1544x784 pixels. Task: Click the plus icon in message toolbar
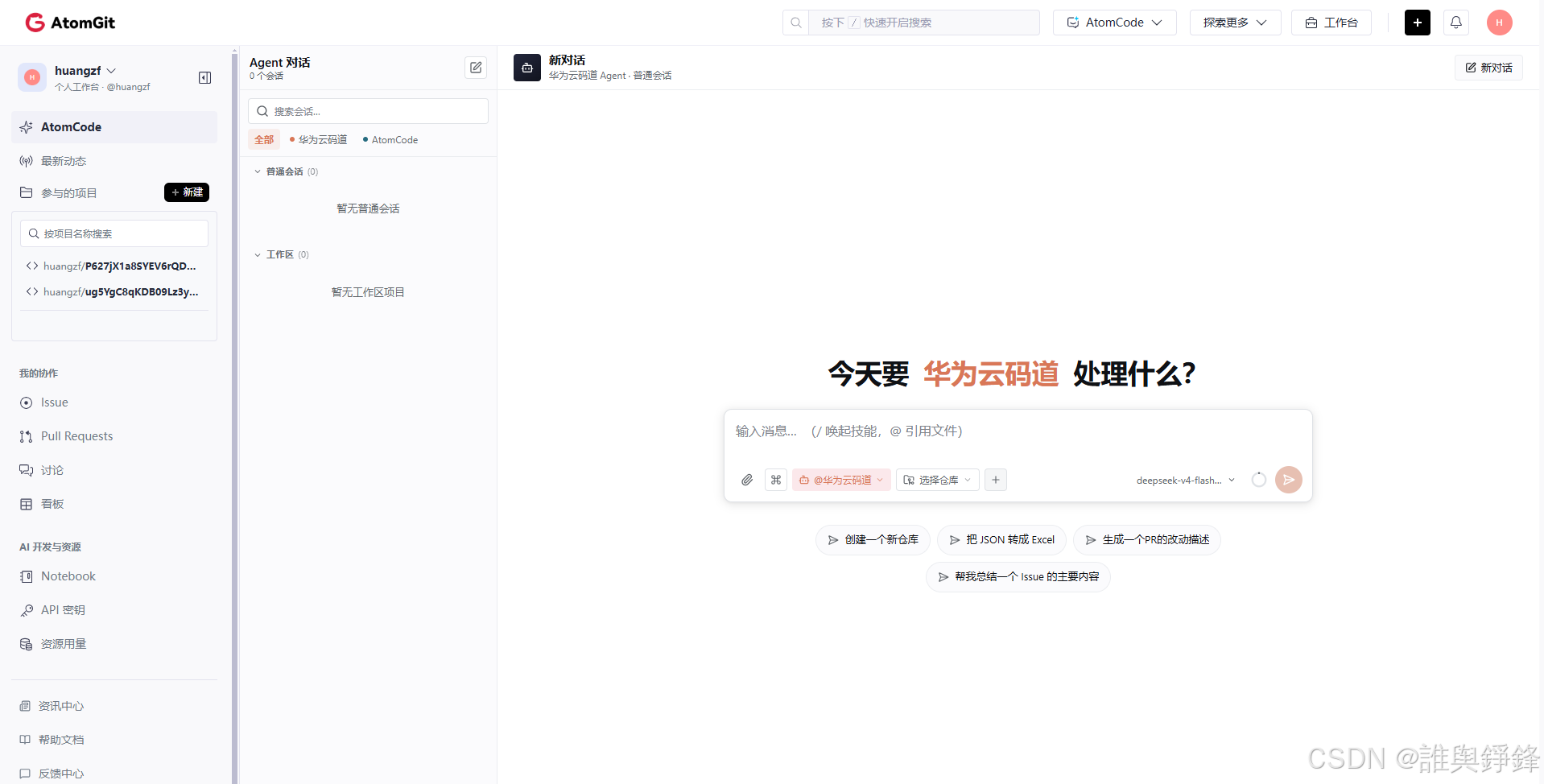996,480
